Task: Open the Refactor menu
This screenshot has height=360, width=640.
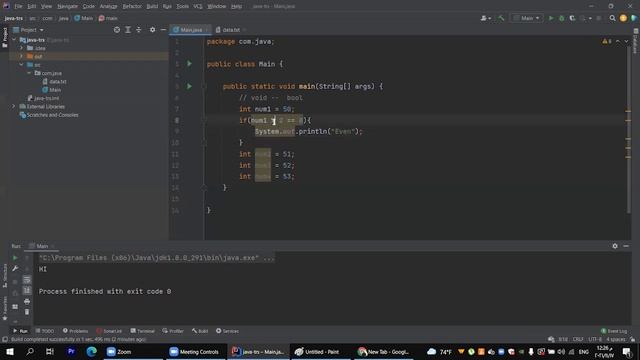Action: point(132,6)
